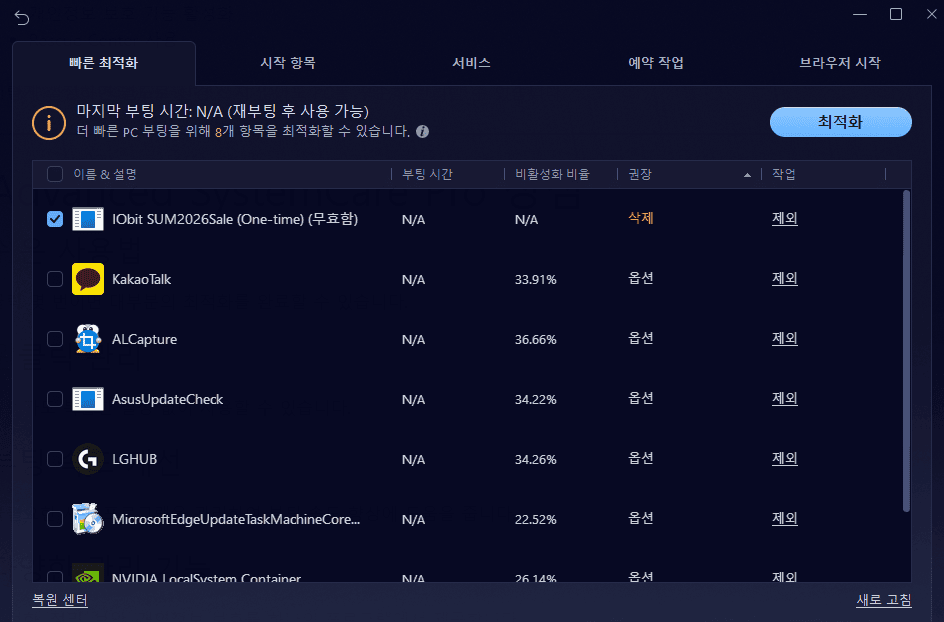Check the MicrosoftEdgeUpdateTaskMachineCore checkbox
The width and height of the screenshot is (944, 622).
[x=55, y=519]
